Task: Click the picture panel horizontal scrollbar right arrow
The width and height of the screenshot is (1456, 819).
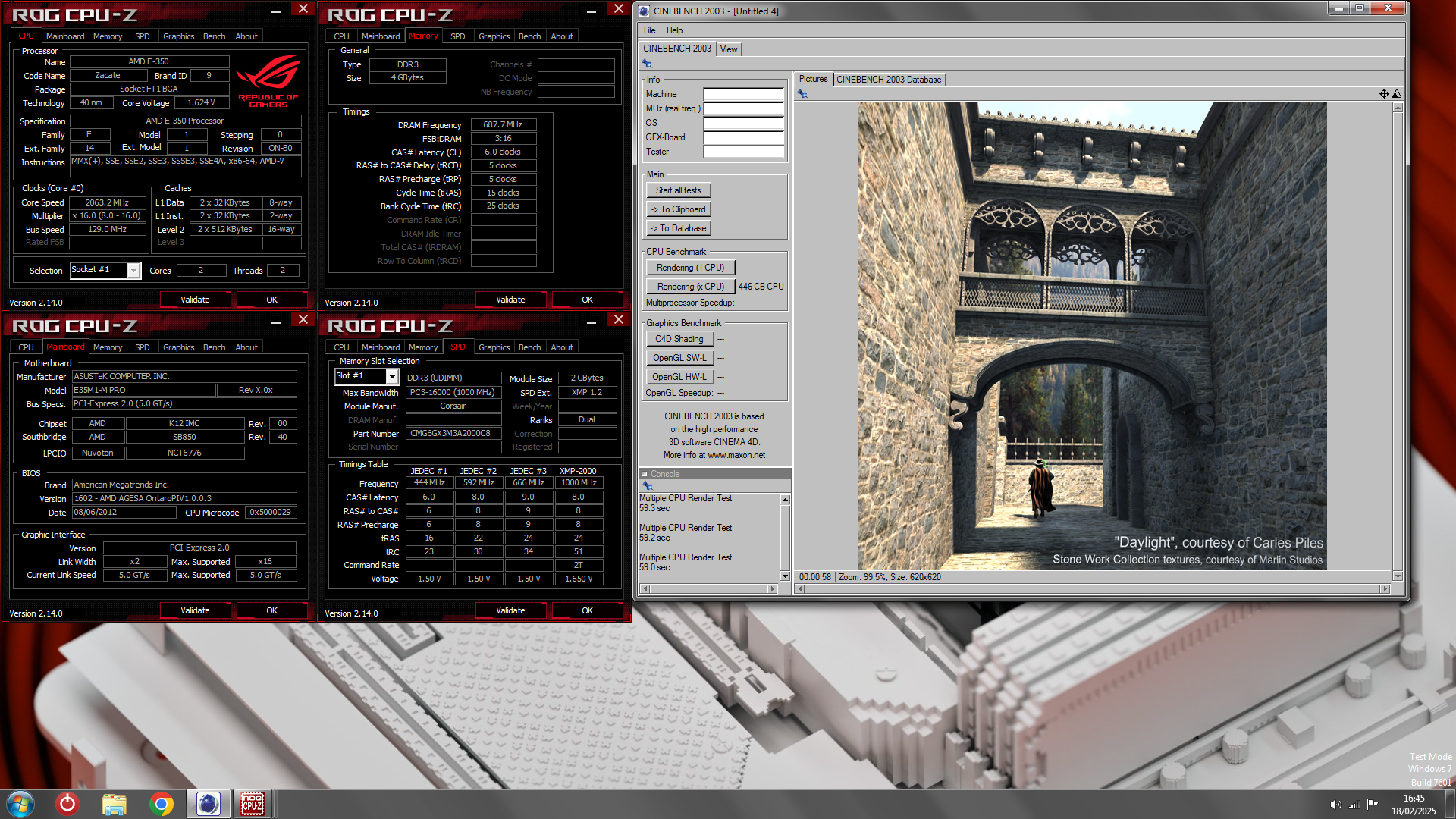Action: 1385,588
